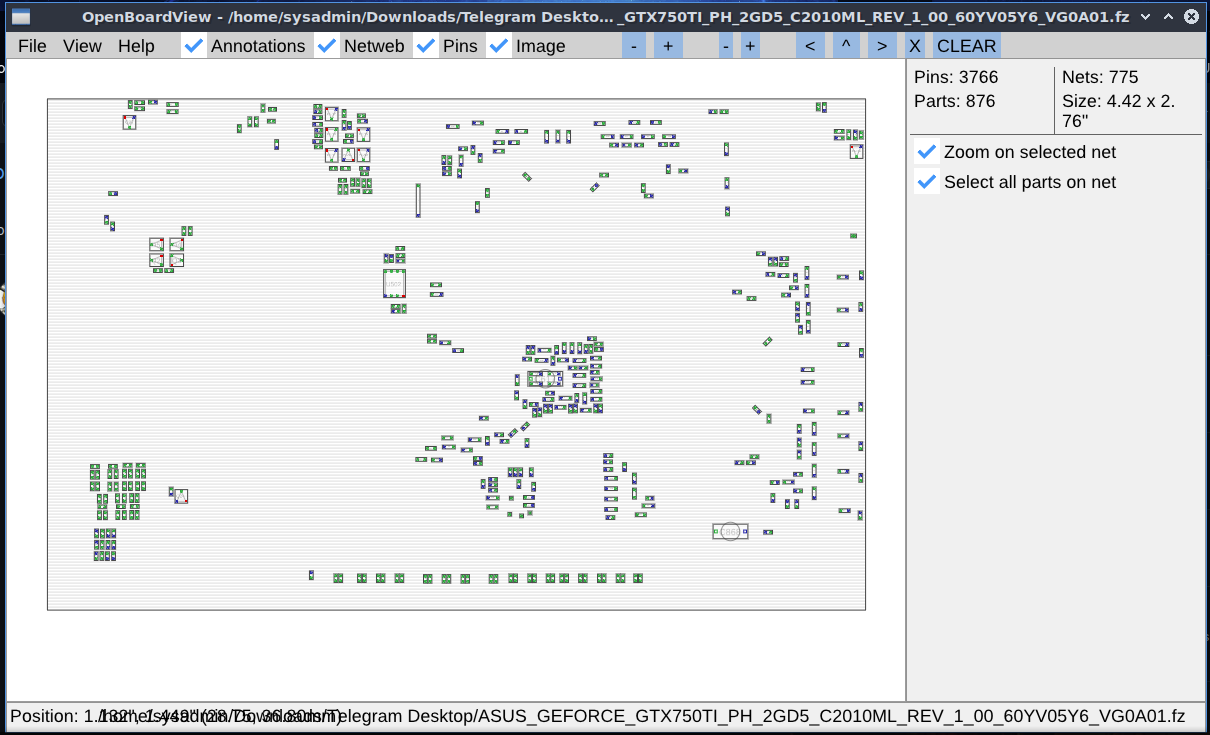
Task: Toggle the Netweb overlay off
Action: point(326,45)
